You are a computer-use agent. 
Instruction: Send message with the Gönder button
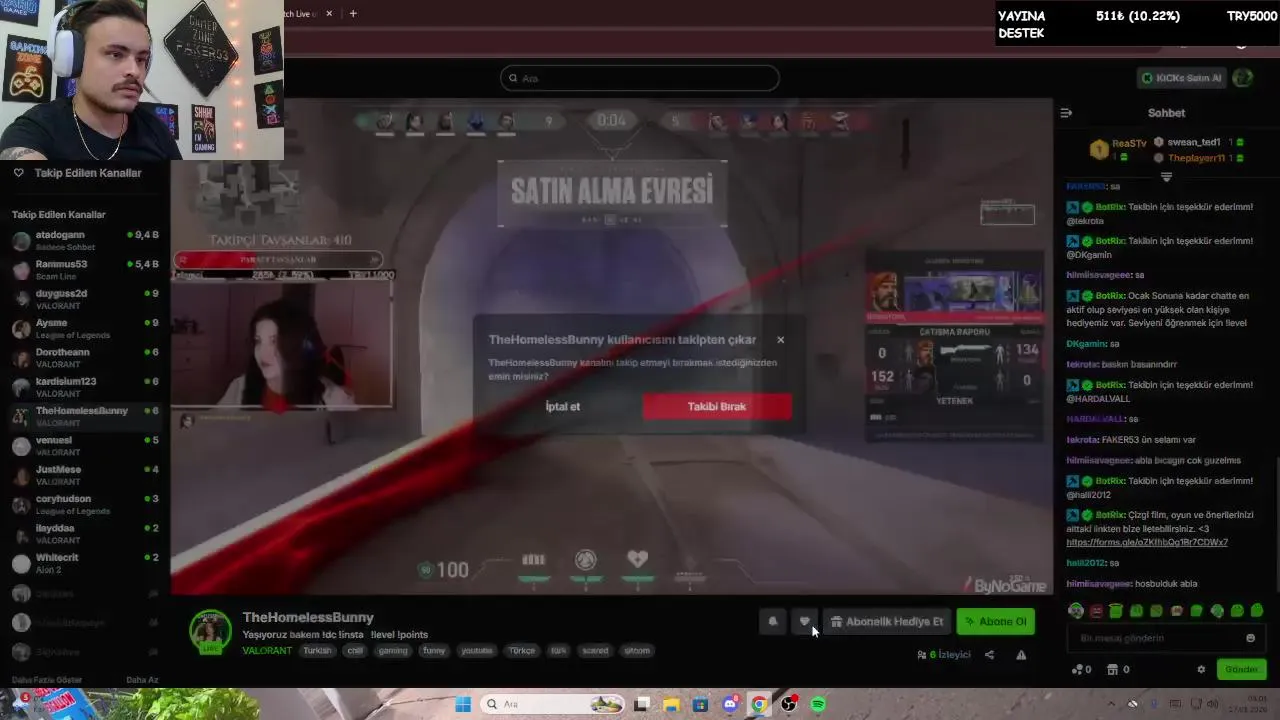[x=1242, y=669]
